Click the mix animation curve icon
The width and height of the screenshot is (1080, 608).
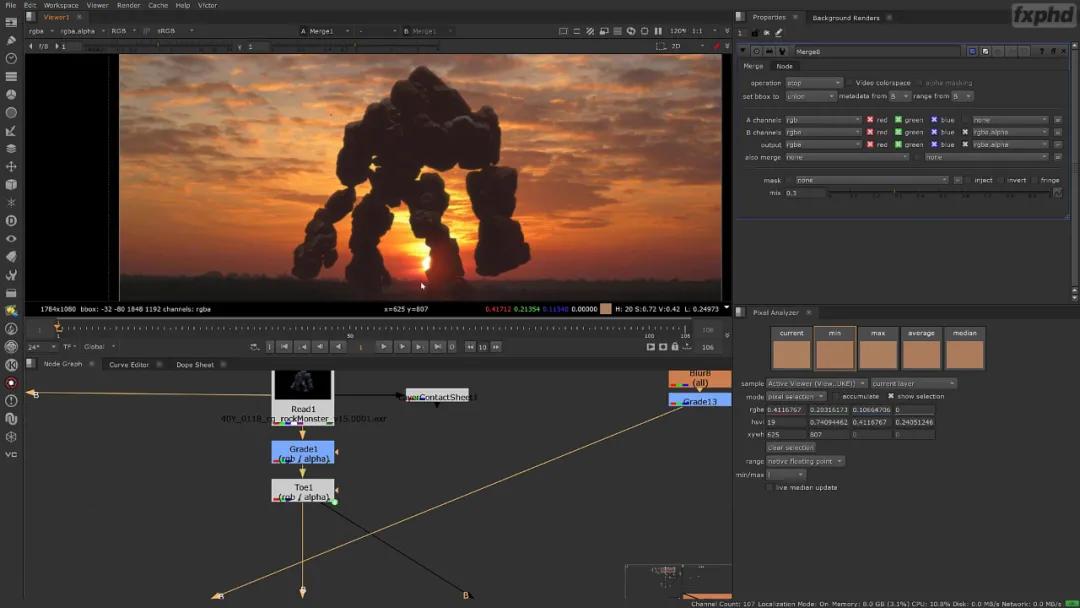coord(1058,193)
